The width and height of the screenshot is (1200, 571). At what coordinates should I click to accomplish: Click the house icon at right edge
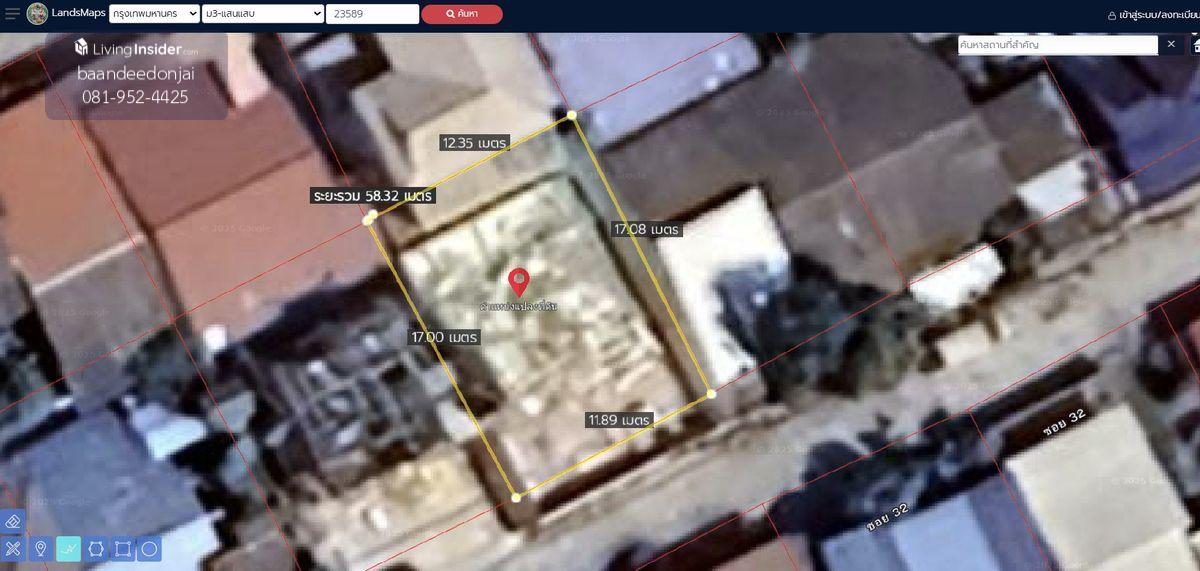pyautogui.click(x=1196, y=45)
